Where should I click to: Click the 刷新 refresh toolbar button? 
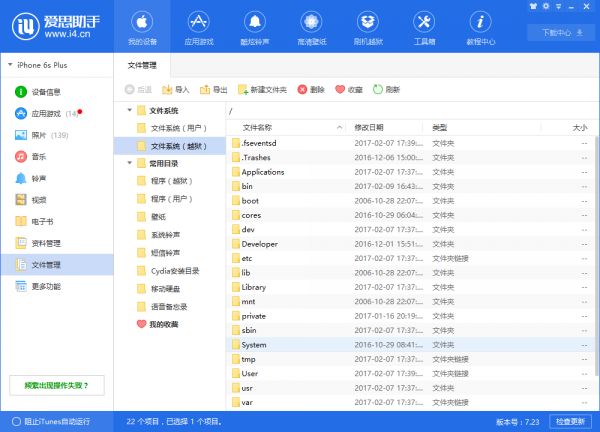pyautogui.click(x=386, y=90)
